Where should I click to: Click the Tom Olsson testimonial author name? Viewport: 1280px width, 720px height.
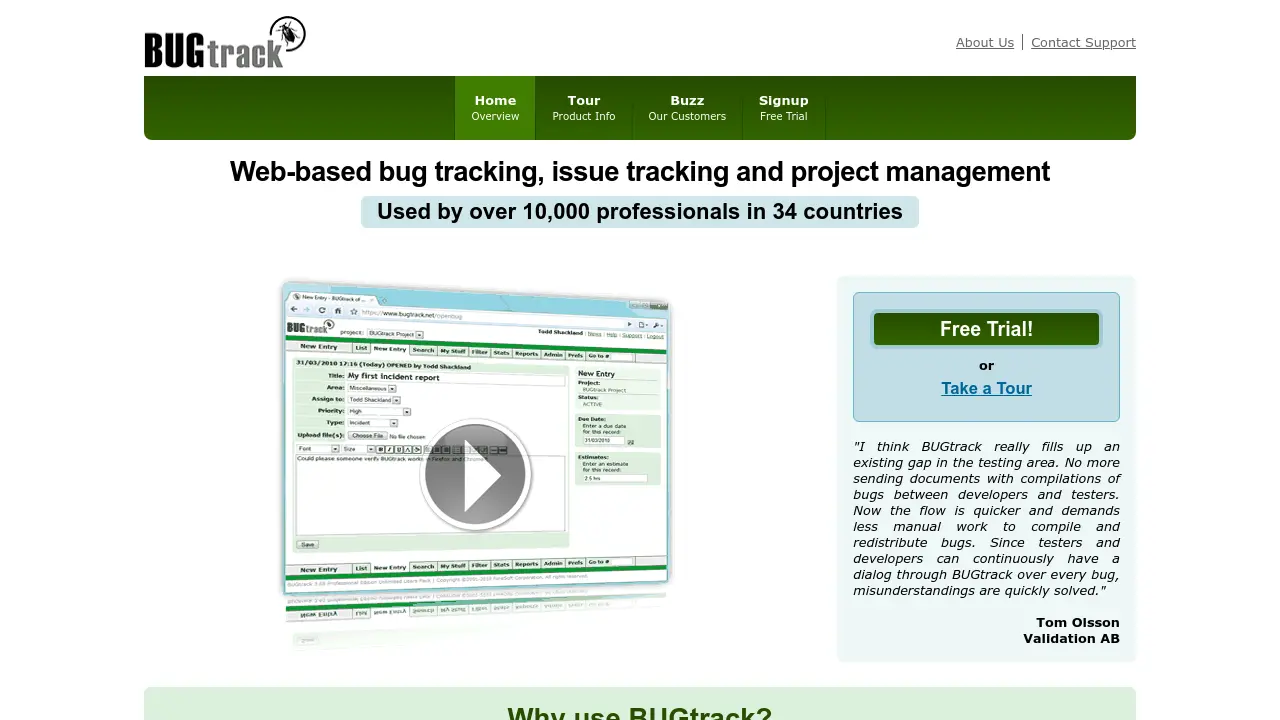tap(1078, 622)
